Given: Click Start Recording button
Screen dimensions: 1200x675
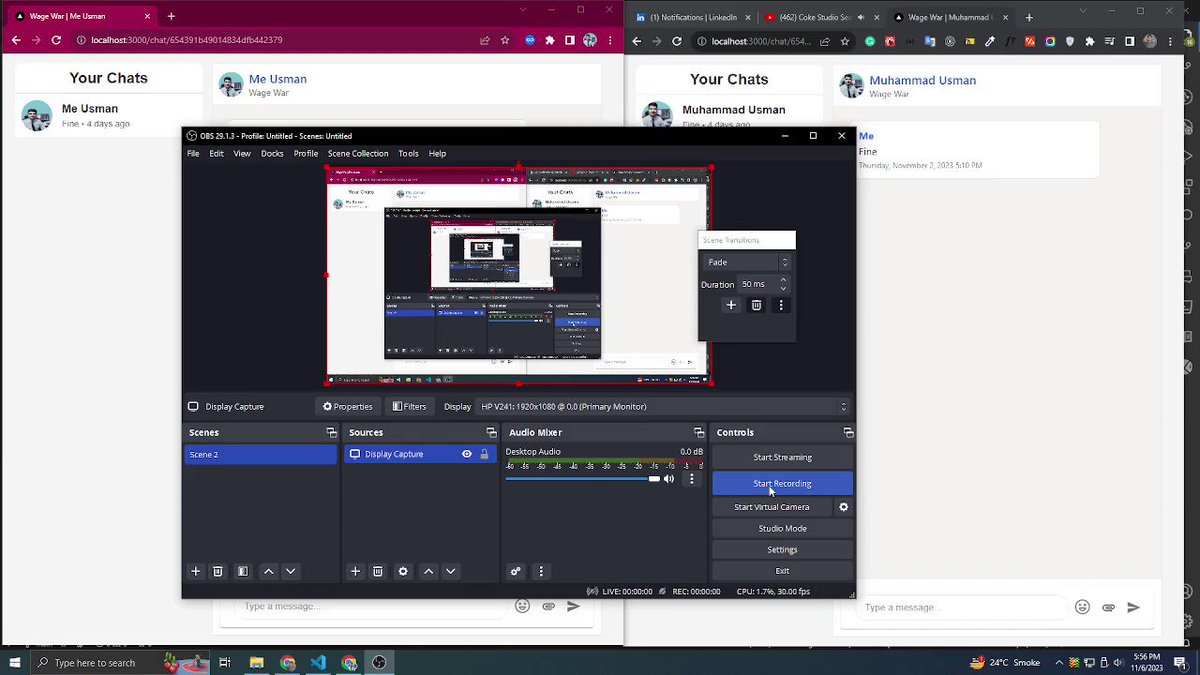Looking at the screenshot, I should click(x=782, y=484).
